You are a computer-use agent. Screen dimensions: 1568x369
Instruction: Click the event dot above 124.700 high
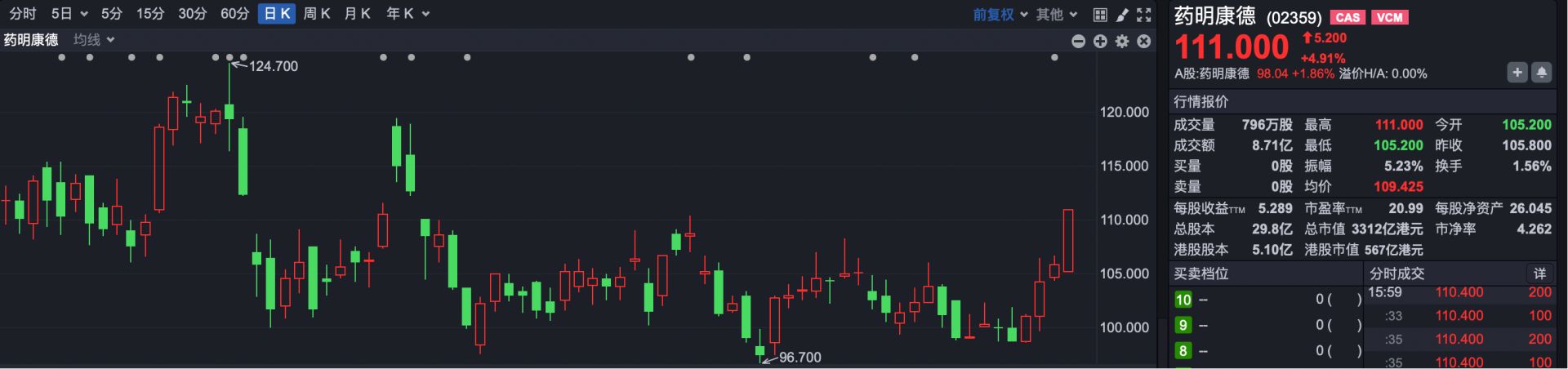229,57
